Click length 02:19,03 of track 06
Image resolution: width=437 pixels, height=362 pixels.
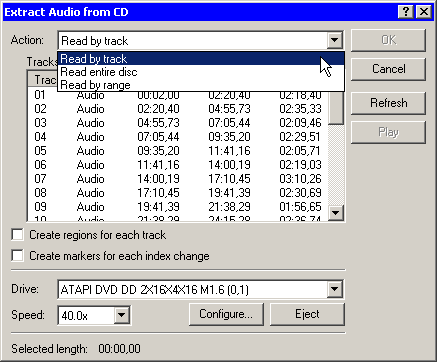click(x=300, y=165)
